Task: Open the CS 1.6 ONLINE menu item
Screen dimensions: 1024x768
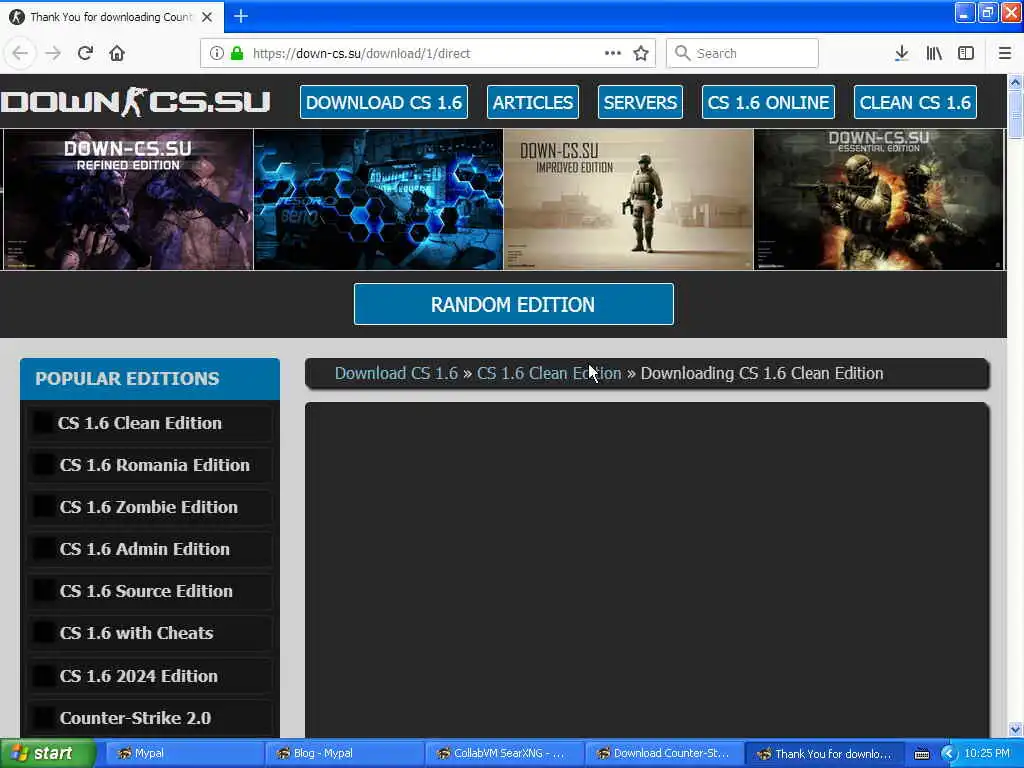Action: coord(768,103)
